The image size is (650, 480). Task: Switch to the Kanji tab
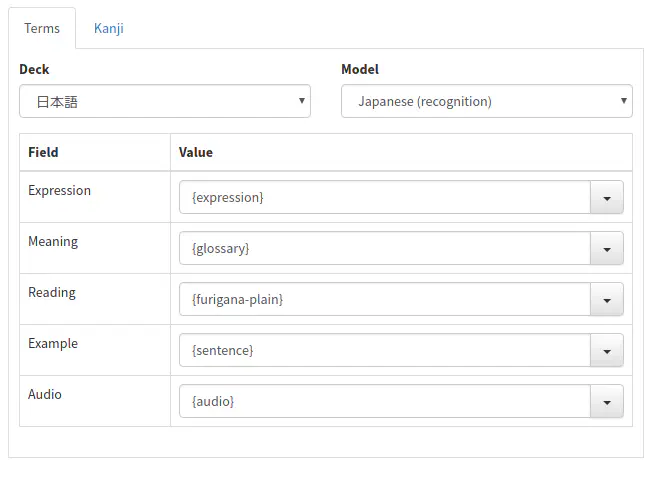[108, 28]
